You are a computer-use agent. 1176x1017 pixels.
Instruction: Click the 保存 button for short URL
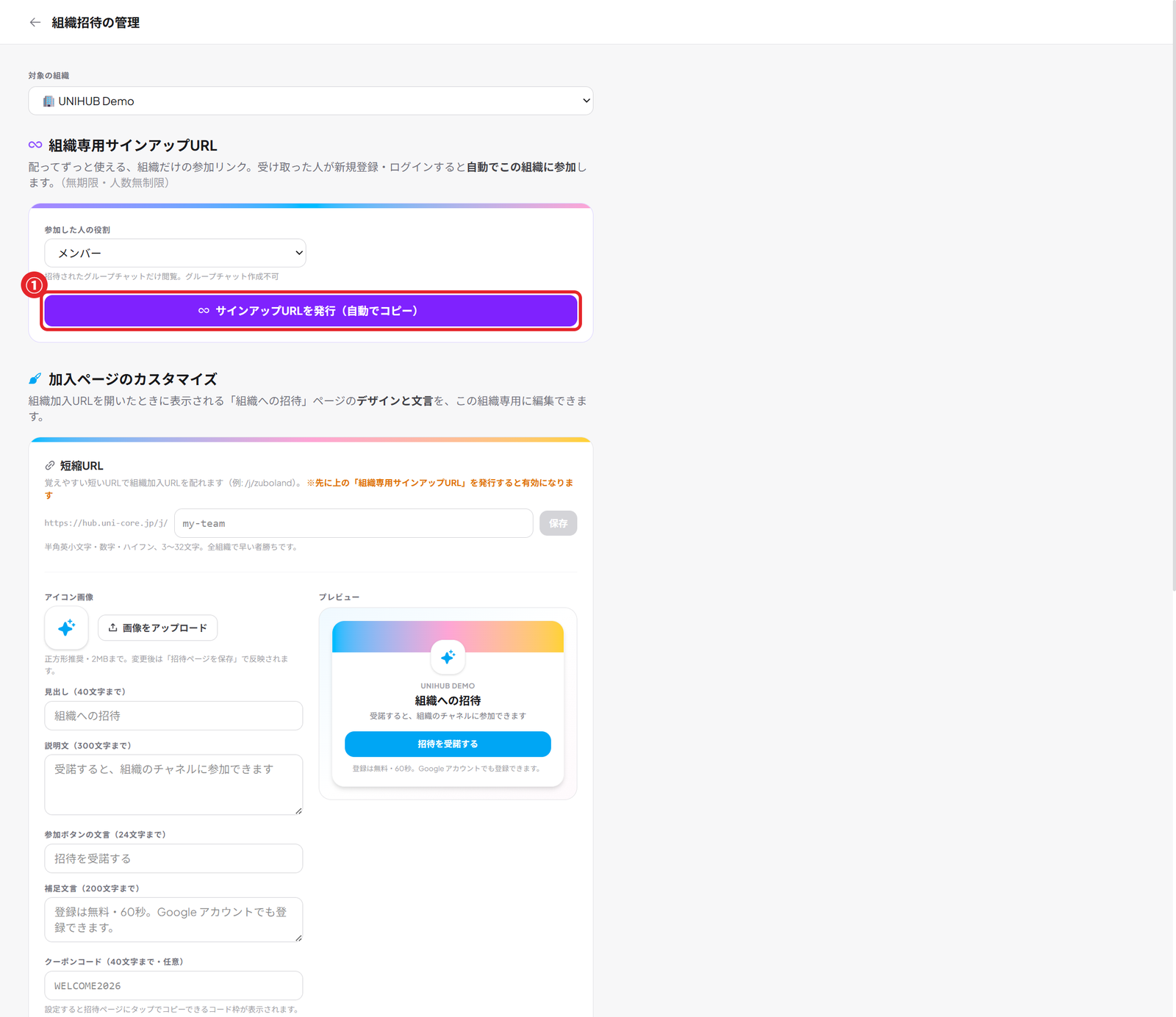point(558,523)
